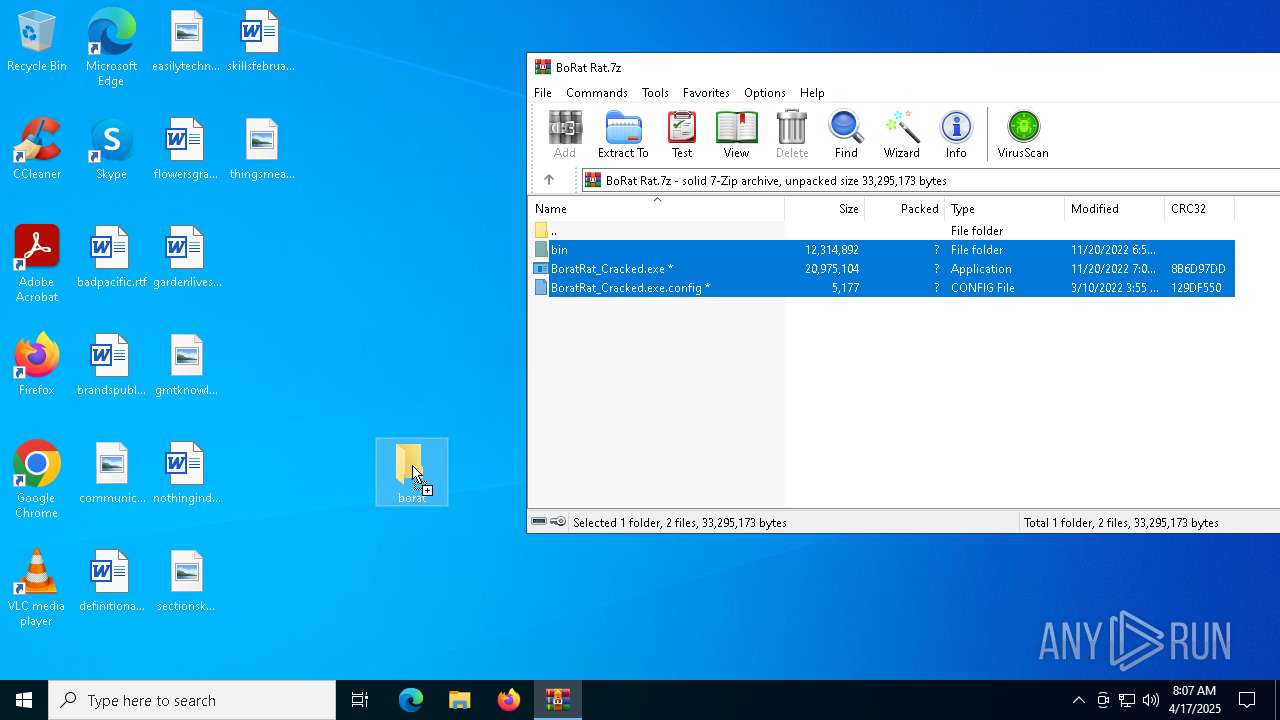Select the flowersgra... desktop document

(x=185, y=150)
